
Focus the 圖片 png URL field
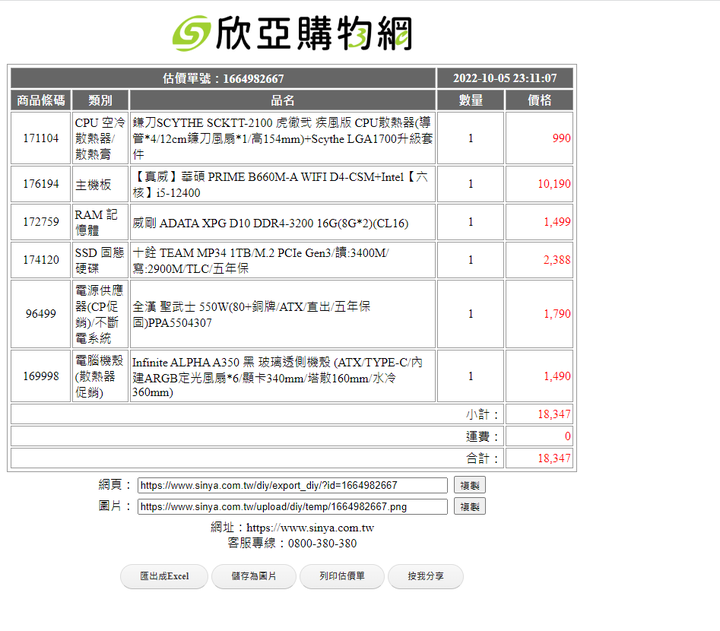292,507
